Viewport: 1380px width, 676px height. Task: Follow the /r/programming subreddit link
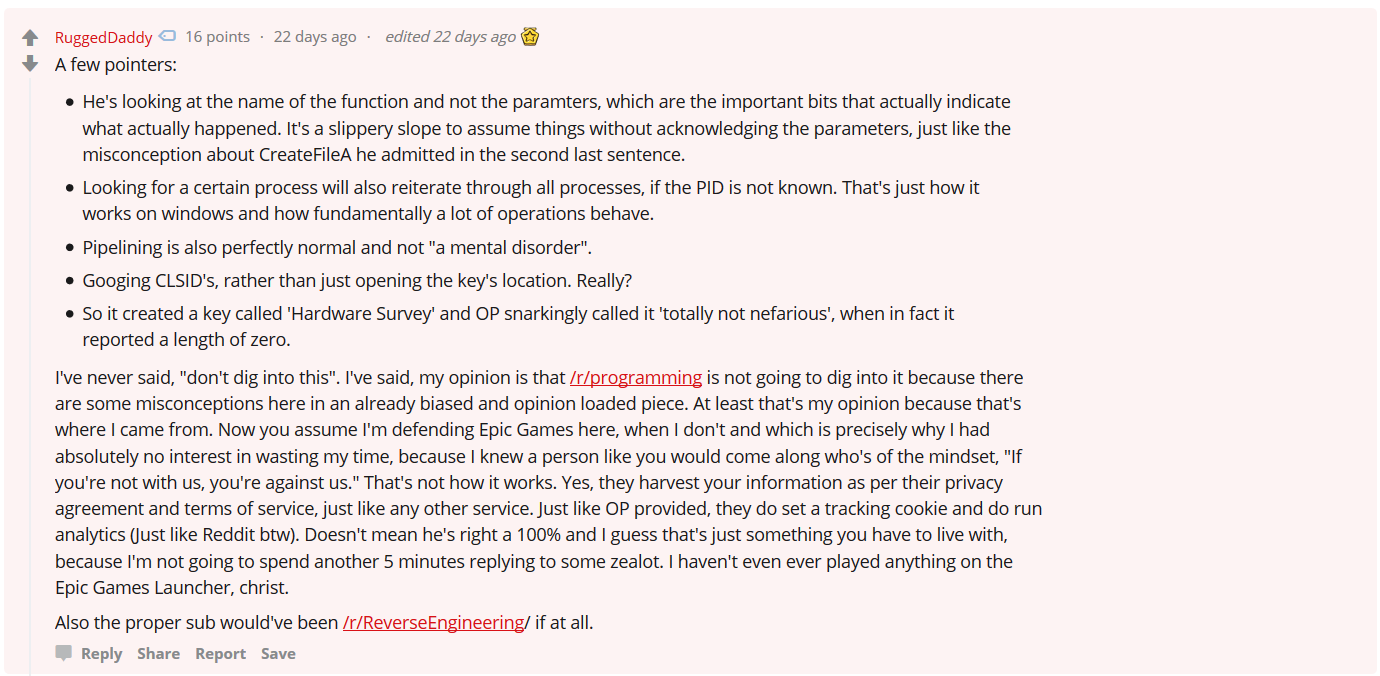[636, 377]
